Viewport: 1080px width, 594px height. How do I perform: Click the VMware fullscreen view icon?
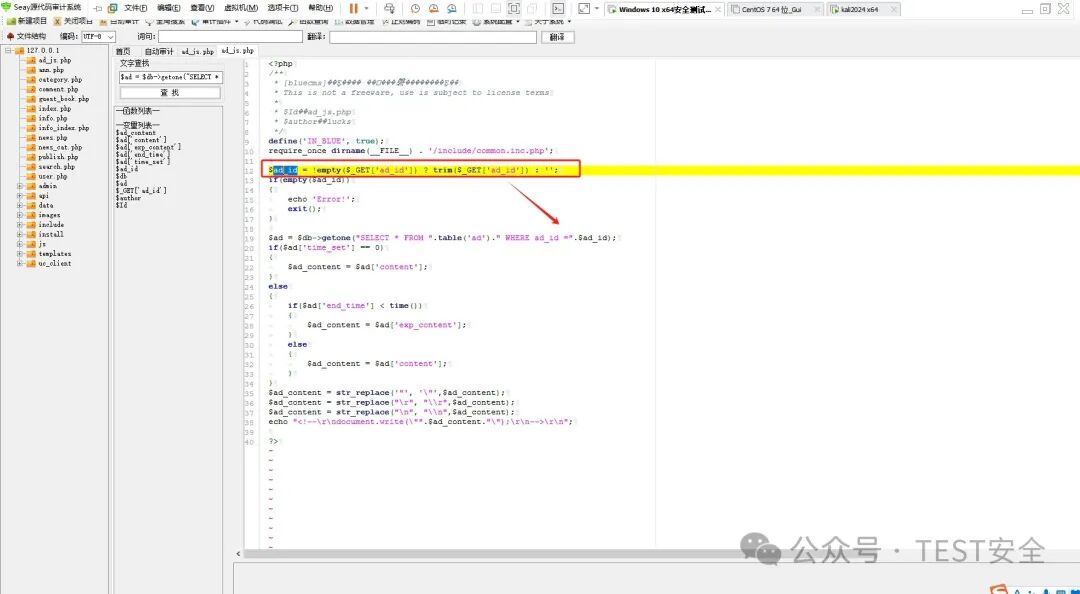(x=514, y=9)
